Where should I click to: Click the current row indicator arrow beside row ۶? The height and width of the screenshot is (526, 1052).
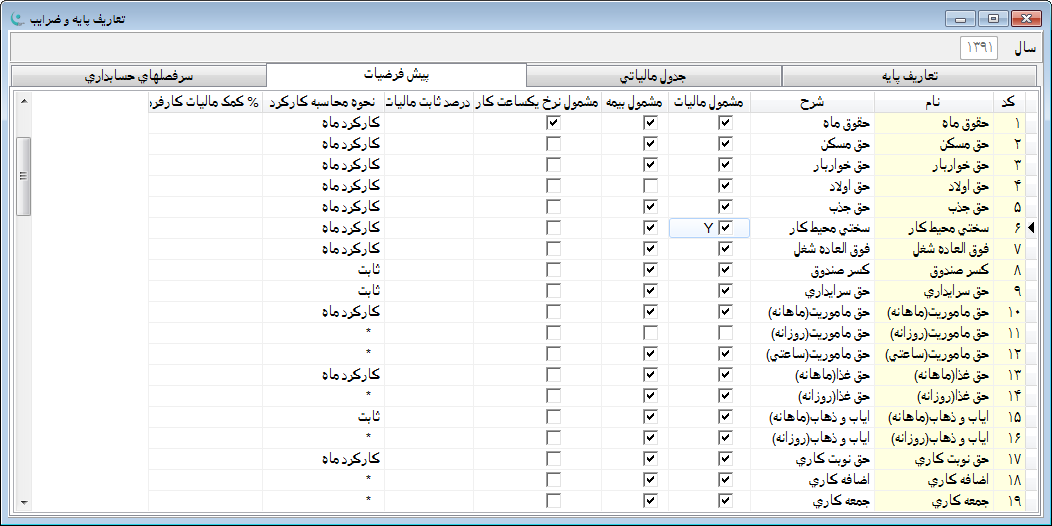(1032, 228)
